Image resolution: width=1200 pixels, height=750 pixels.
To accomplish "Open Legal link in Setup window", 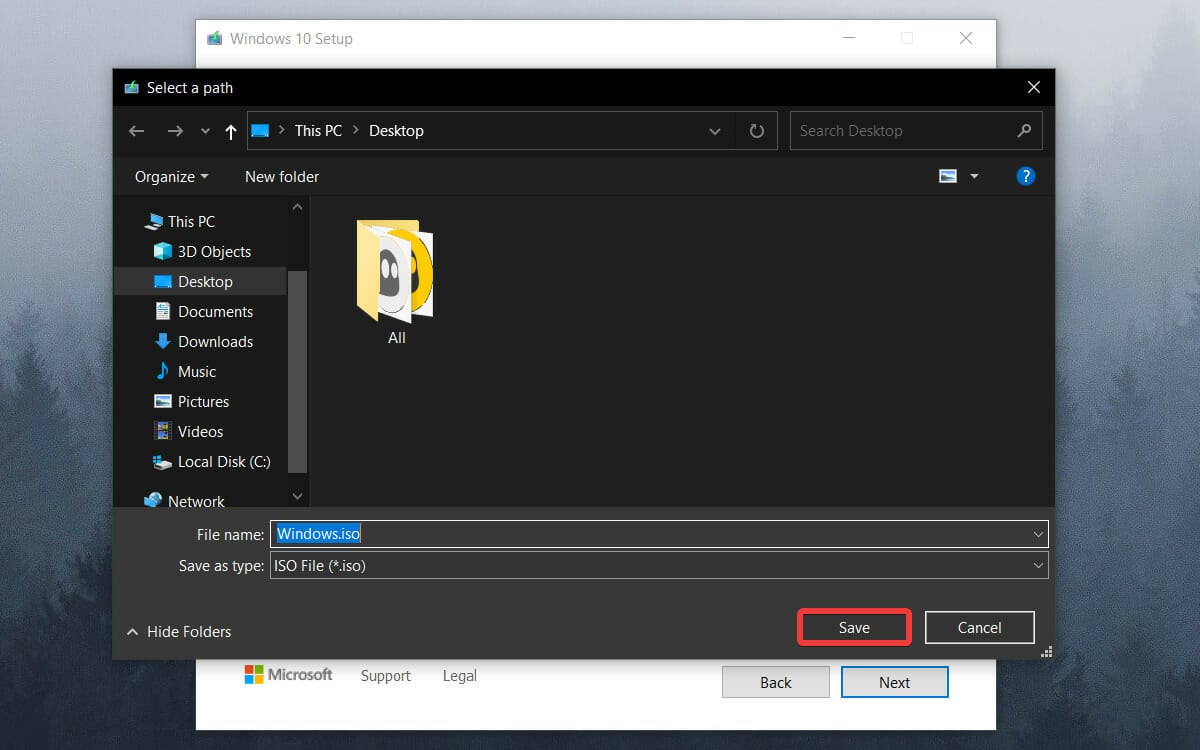I will pos(460,676).
